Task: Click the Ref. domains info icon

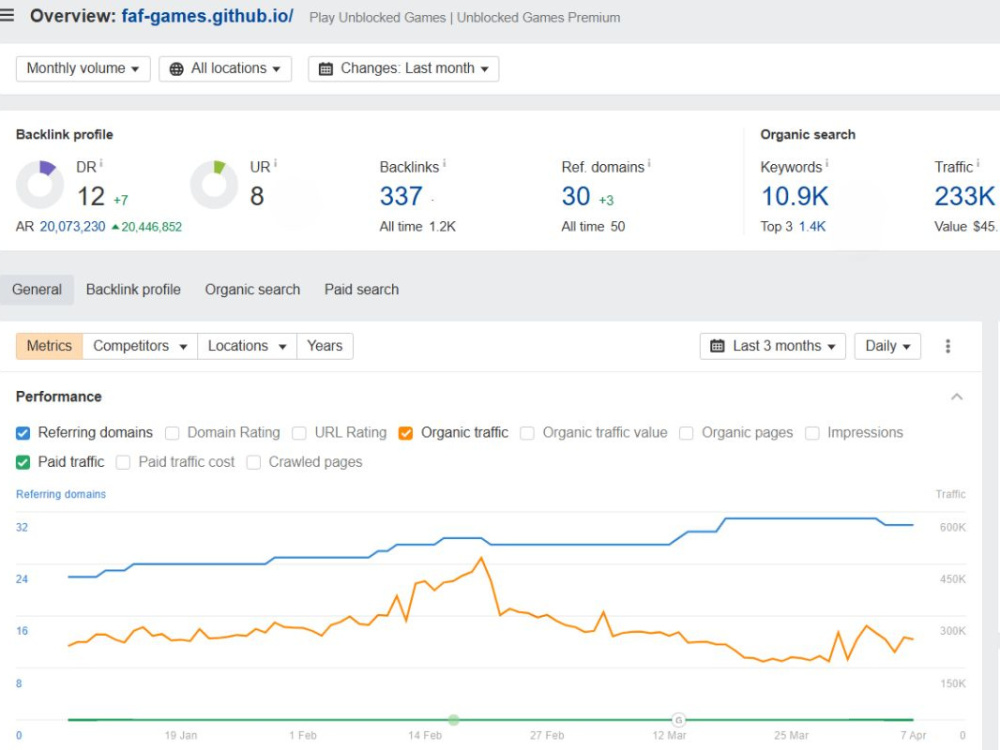Action: [x=649, y=164]
